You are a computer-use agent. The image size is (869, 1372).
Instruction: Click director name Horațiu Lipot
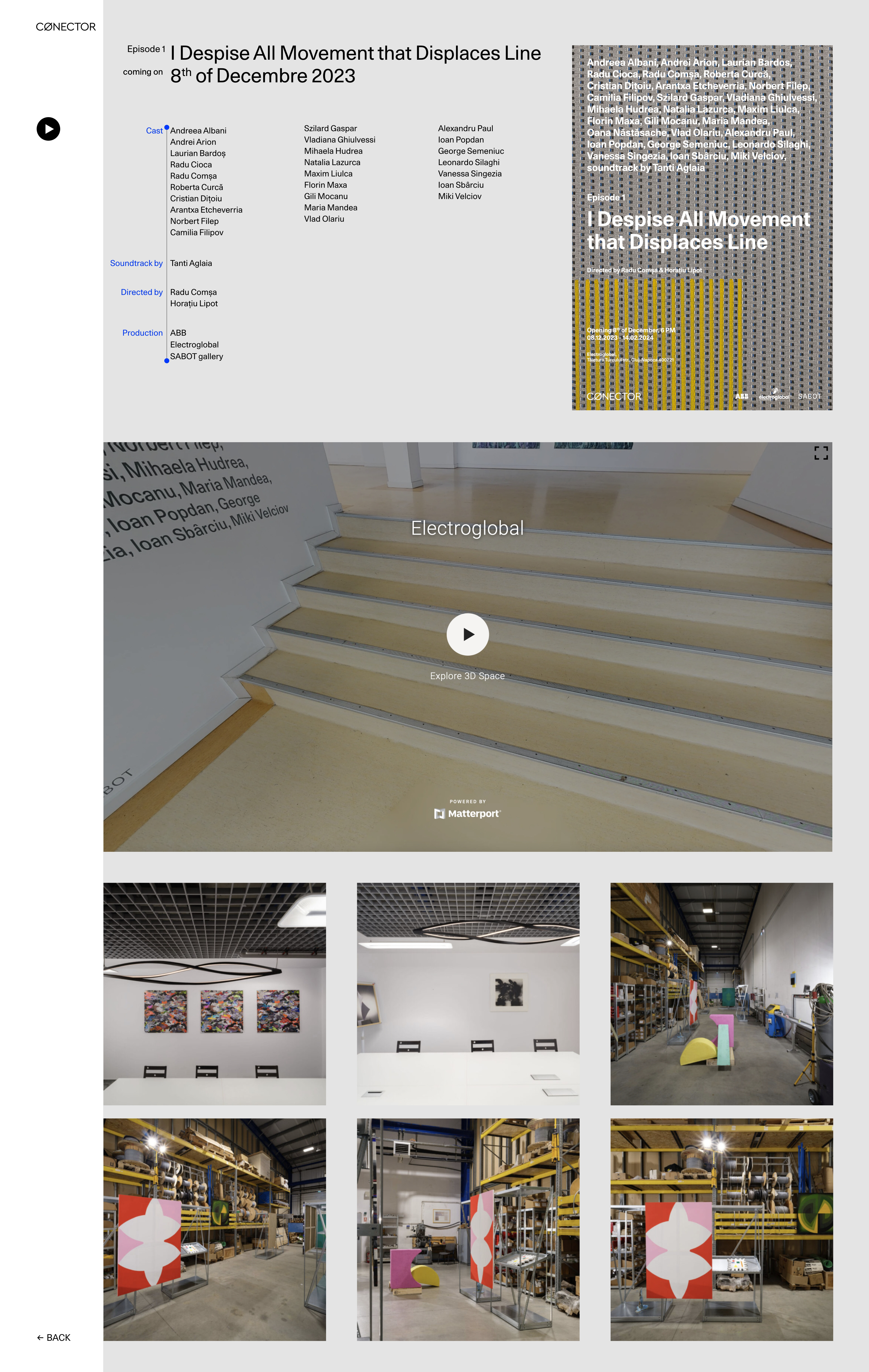194,304
